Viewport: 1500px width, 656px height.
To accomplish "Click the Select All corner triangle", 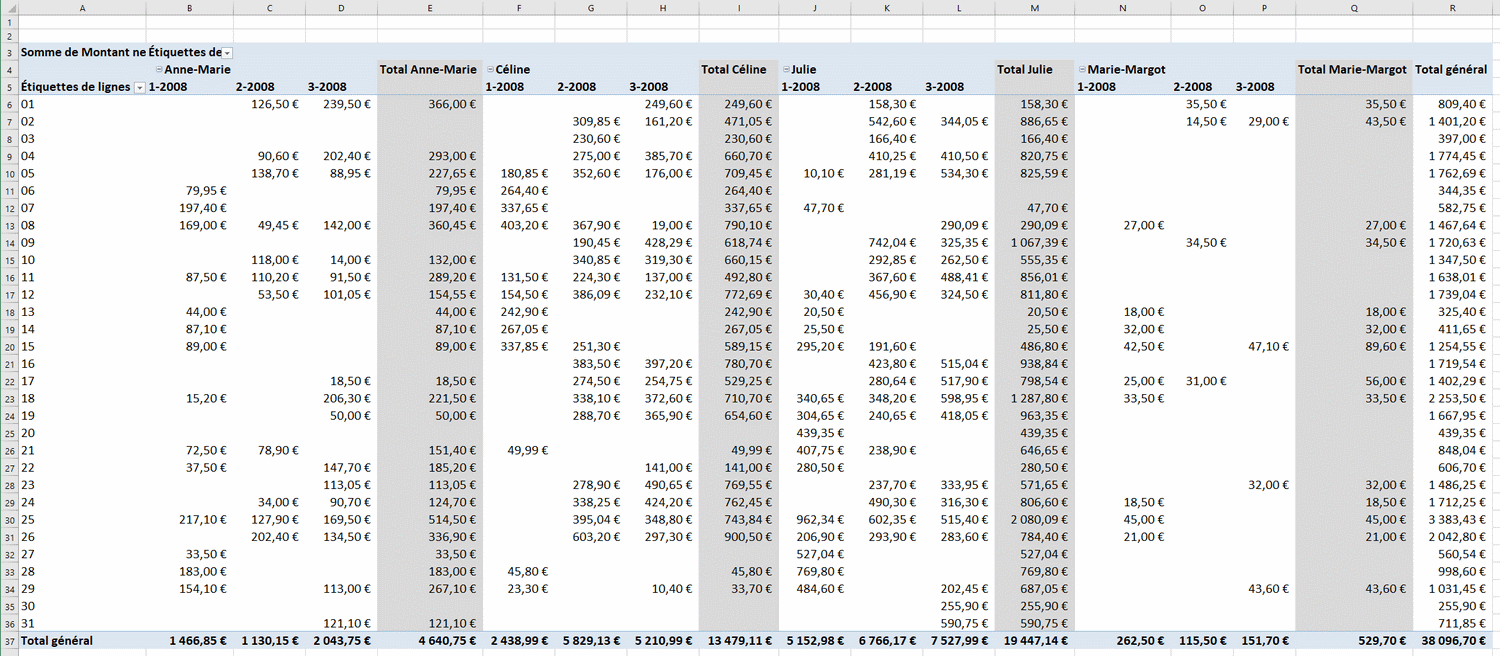I will point(8,8).
